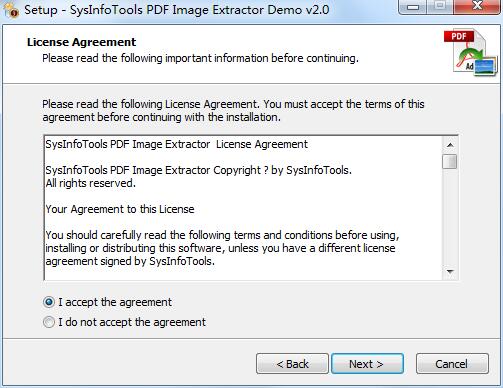Click inside the license agreement text box

pos(243,208)
